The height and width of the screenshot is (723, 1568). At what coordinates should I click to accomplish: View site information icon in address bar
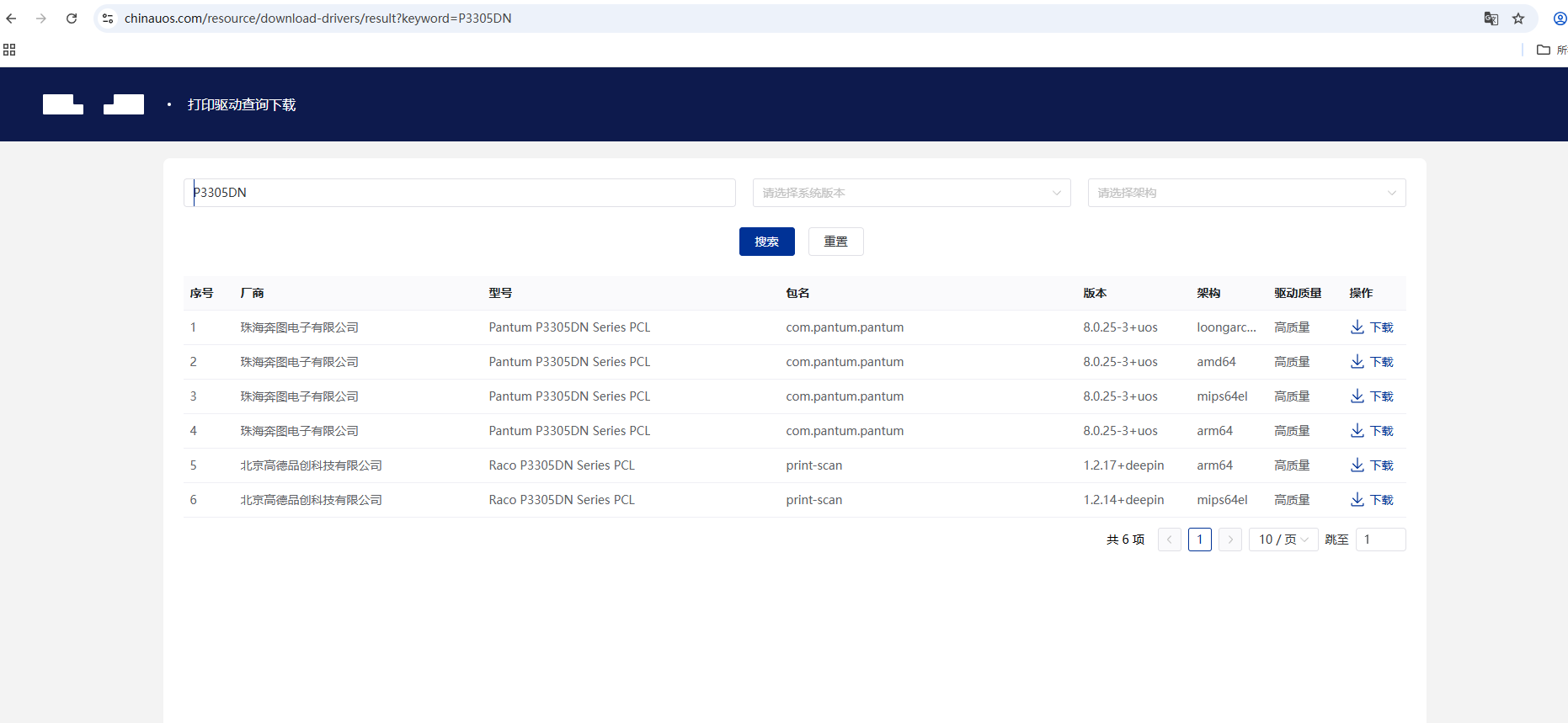(108, 19)
